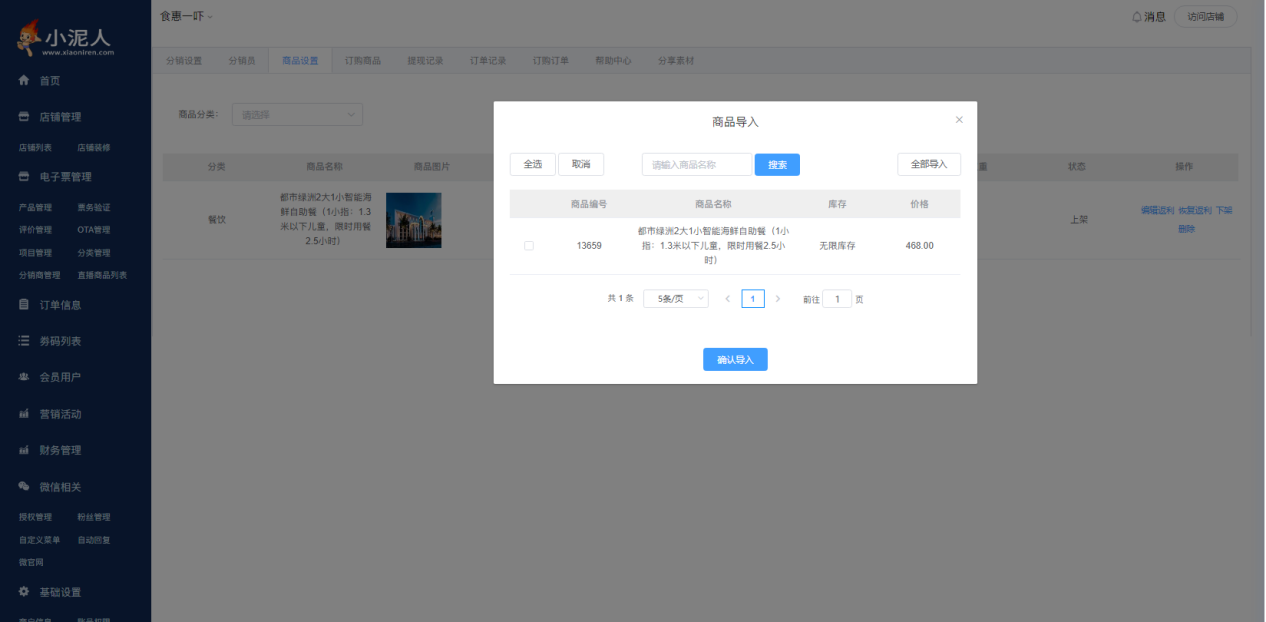This screenshot has height=622, width=1266.
Task: Click the members icon beside 会员用户
Action: pos(24,377)
